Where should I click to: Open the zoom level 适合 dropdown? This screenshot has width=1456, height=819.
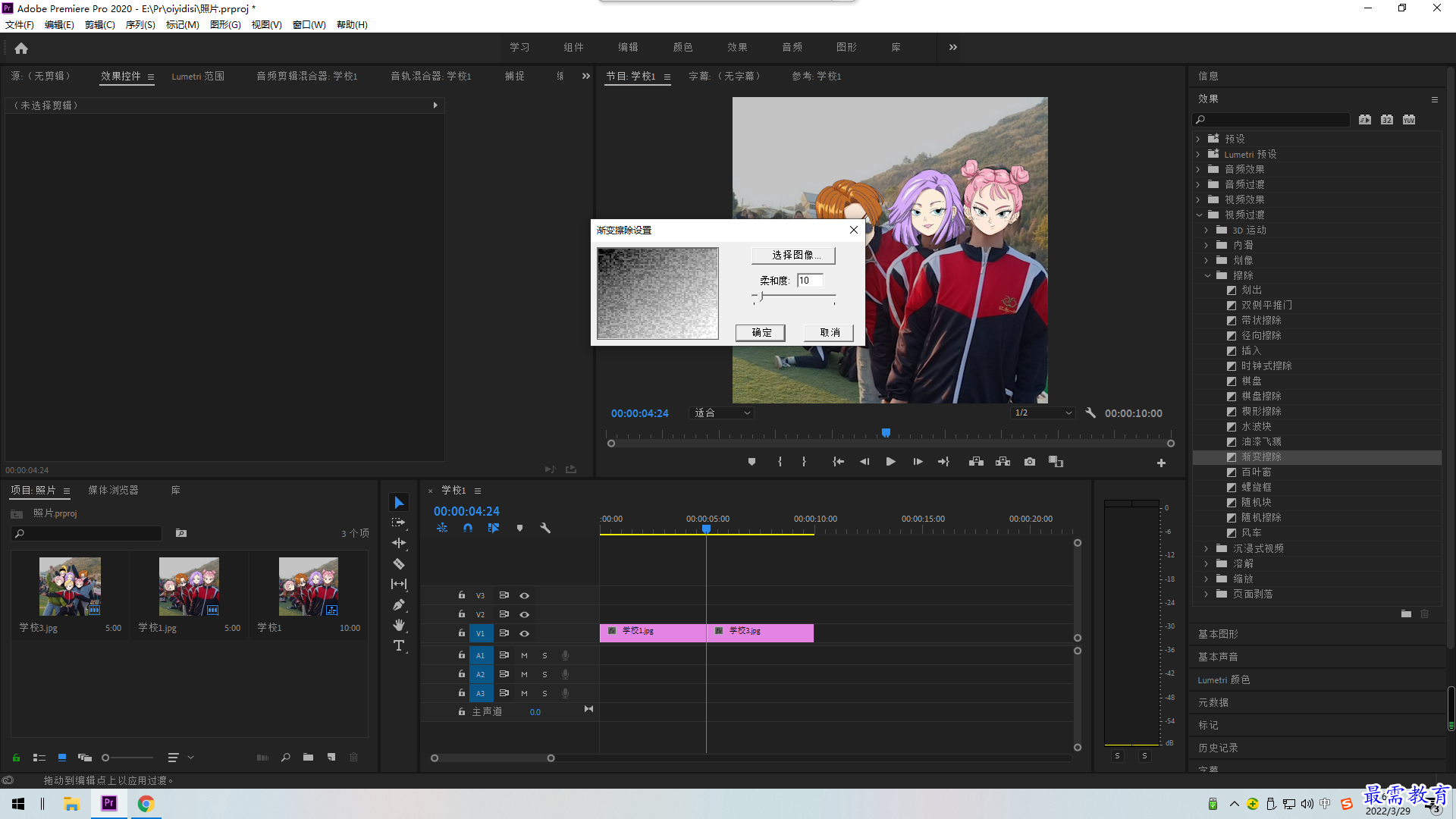721,413
